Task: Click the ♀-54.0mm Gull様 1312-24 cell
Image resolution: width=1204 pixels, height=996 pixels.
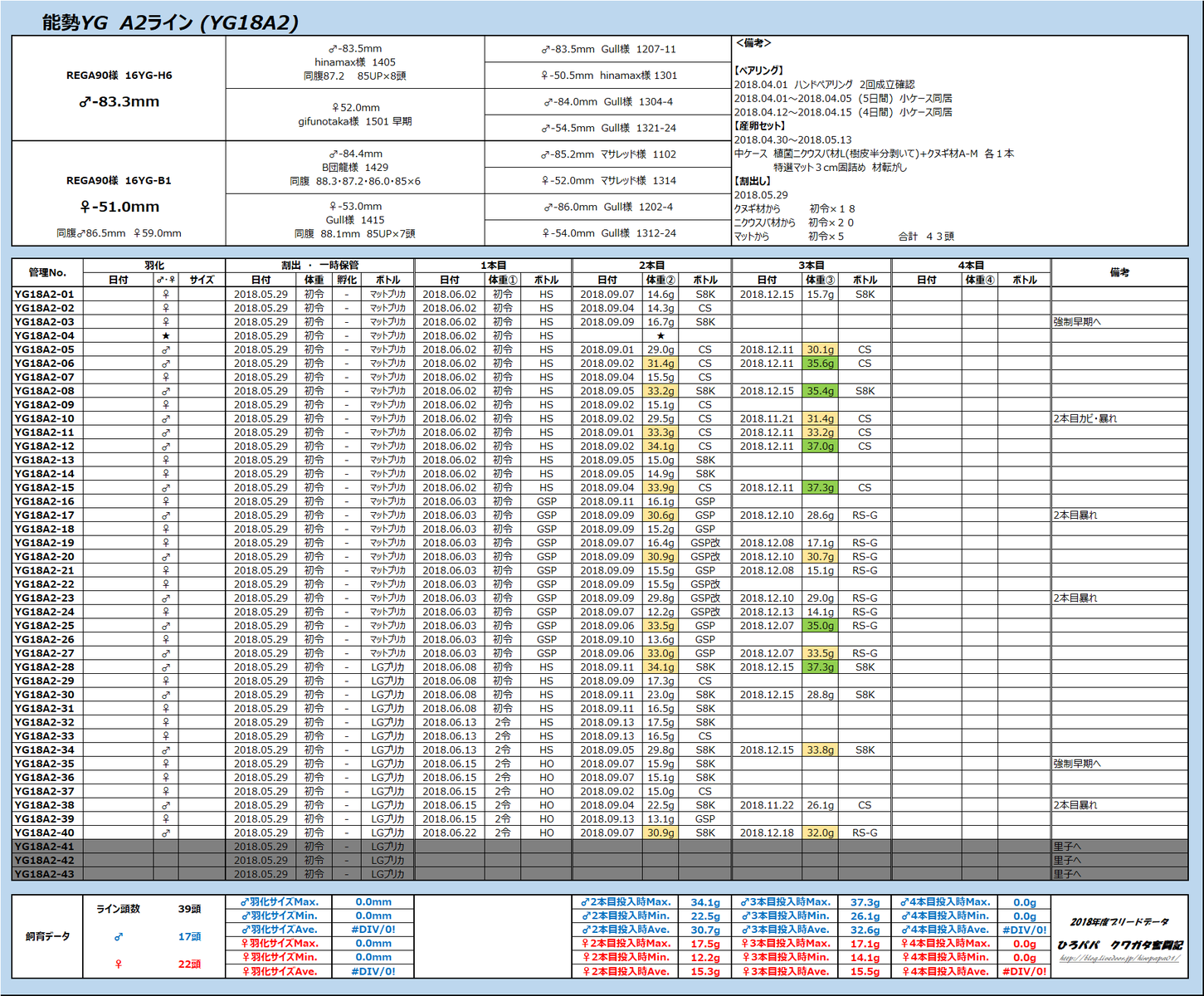Action: [608, 233]
